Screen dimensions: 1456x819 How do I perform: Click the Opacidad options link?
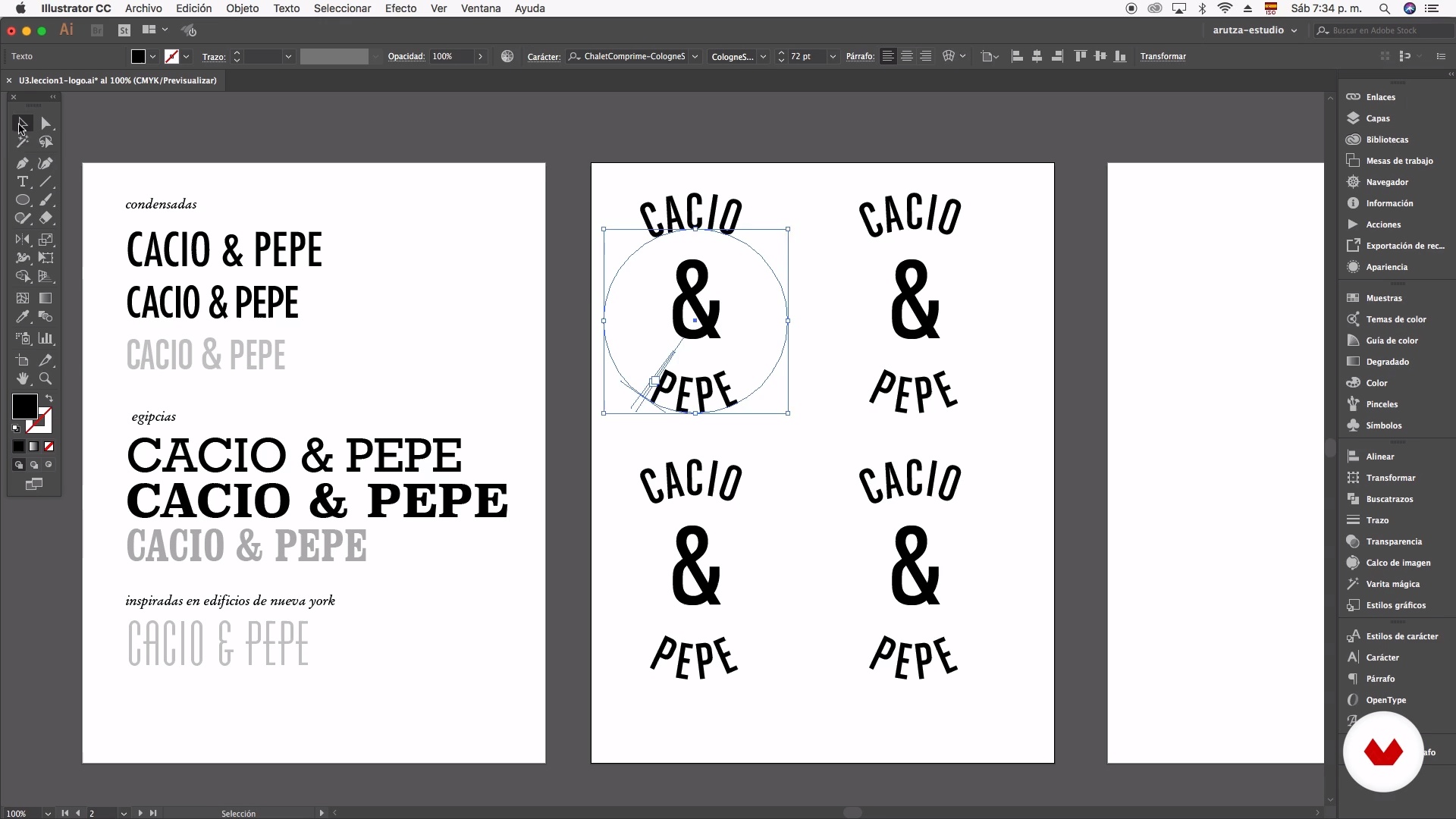406,57
